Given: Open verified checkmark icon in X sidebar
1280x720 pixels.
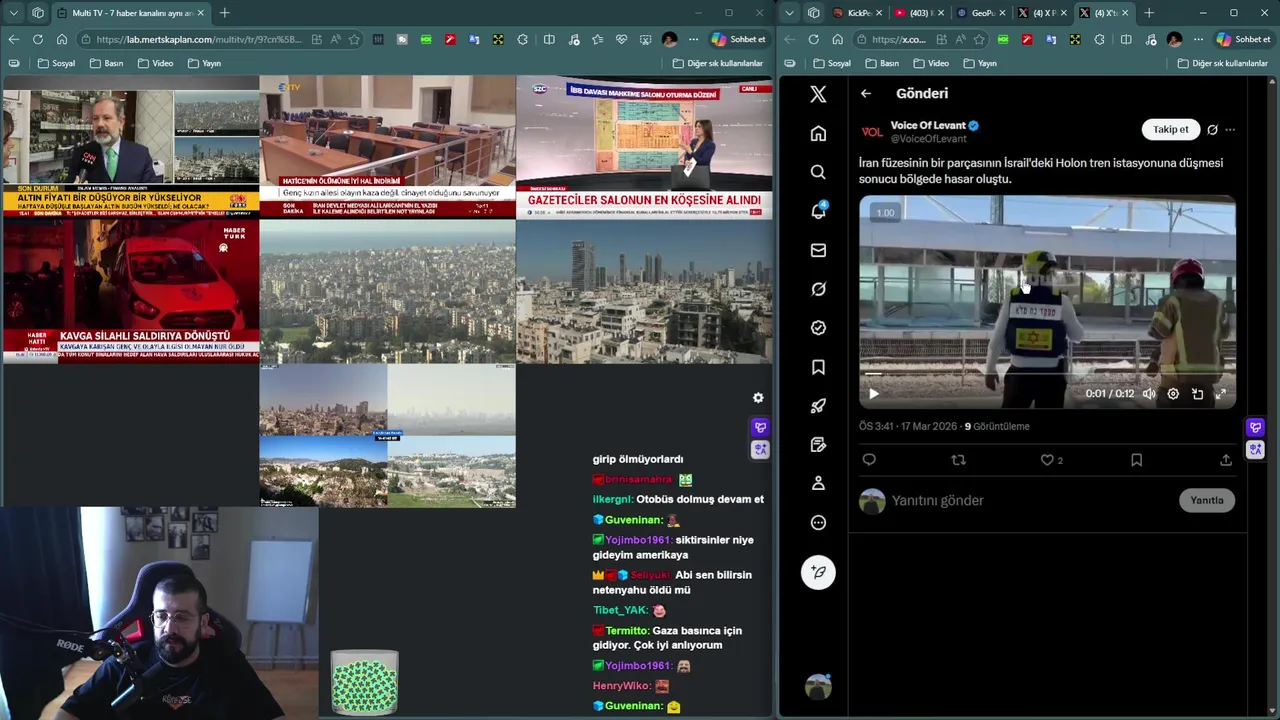Looking at the screenshot, I should point(818,328).
